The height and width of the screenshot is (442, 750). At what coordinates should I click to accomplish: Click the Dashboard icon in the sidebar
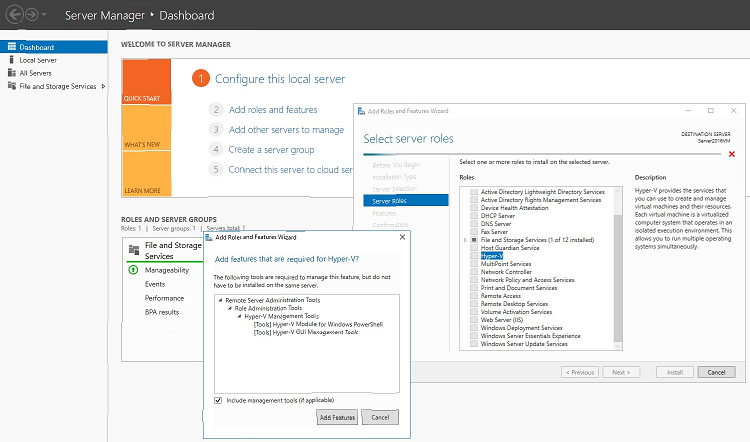point(11,47)
